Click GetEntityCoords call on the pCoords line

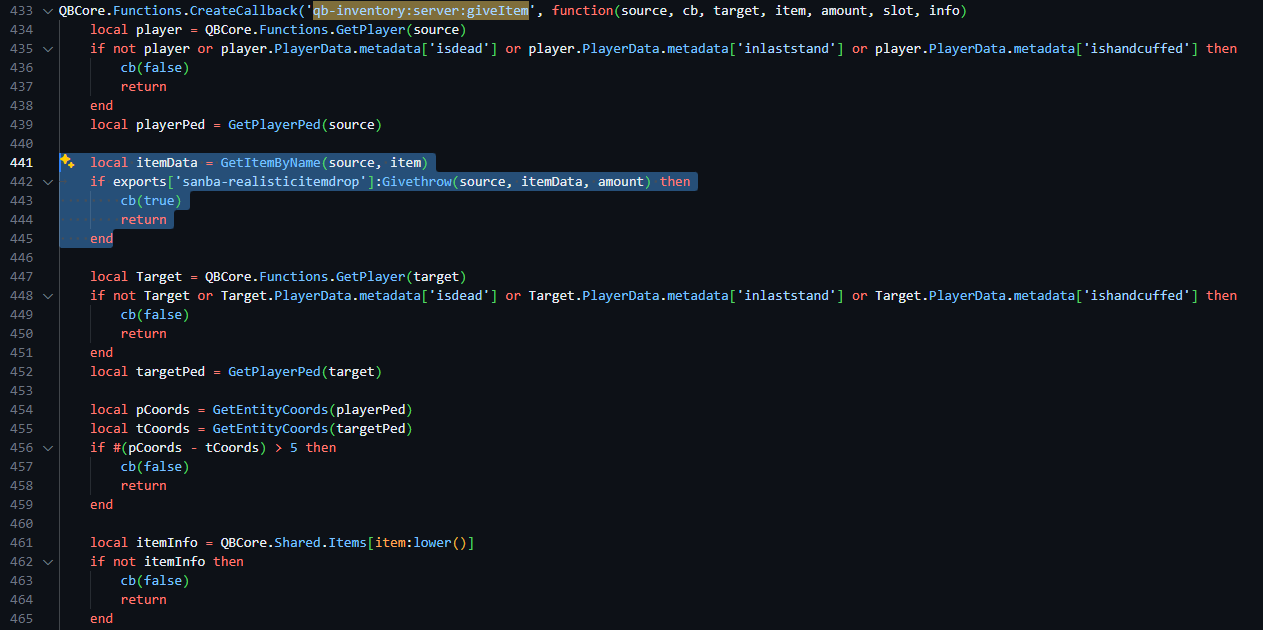[x=270, y=410]
